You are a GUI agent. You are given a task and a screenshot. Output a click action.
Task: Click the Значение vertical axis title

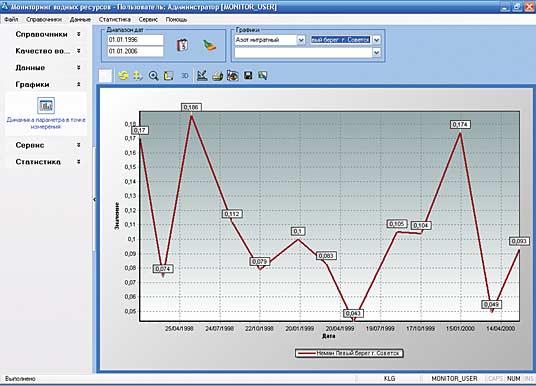tap(117, 216)
